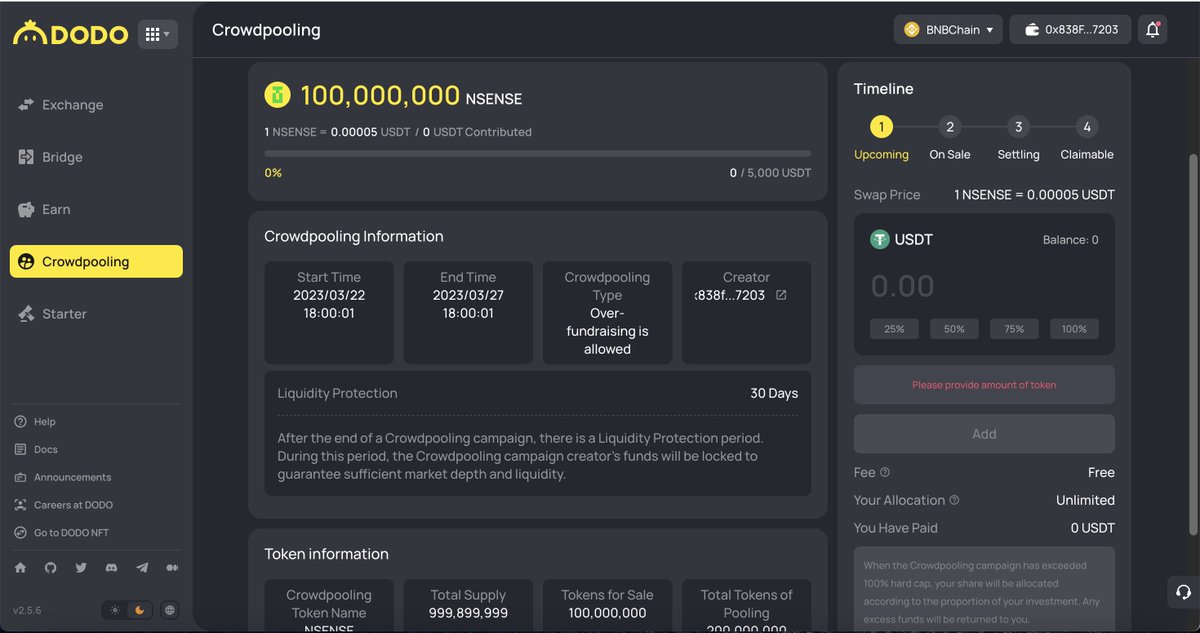1200x633 pixels.
Task: Click timeline step 3 Settling
Action: tap(1018, 127)
